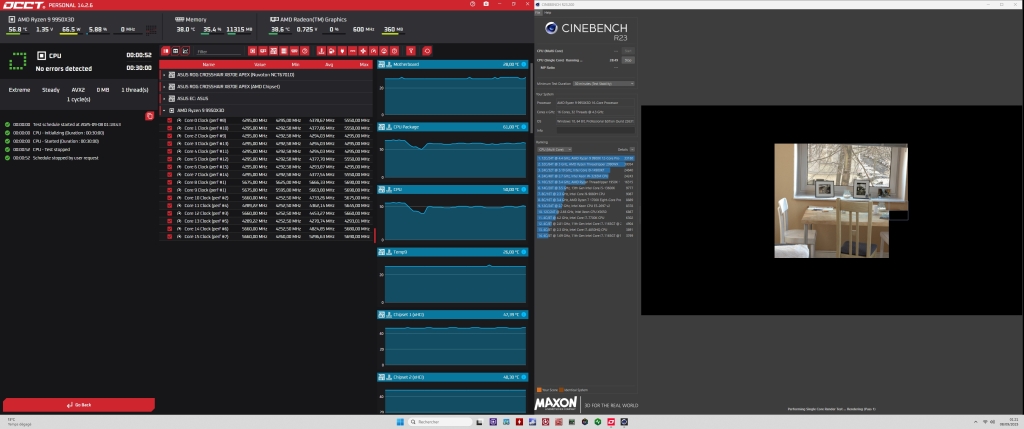1024x429 pixels.
Task: Stop the CPU Single Core test
Action: click(628, 60)
